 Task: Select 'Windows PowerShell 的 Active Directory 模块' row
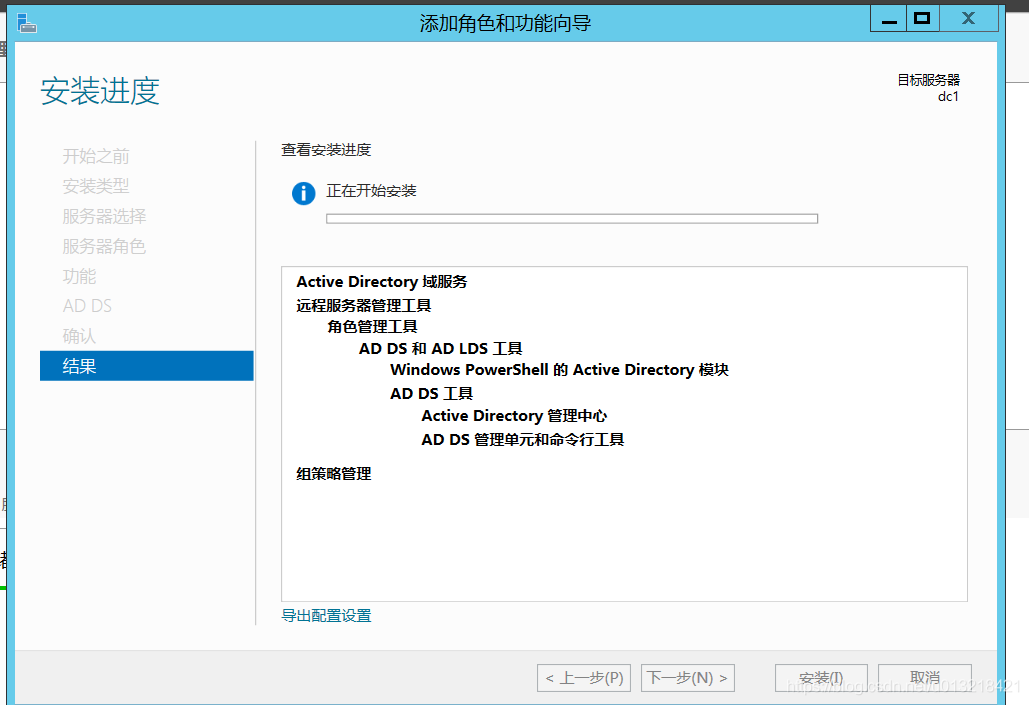coord(559,370)
